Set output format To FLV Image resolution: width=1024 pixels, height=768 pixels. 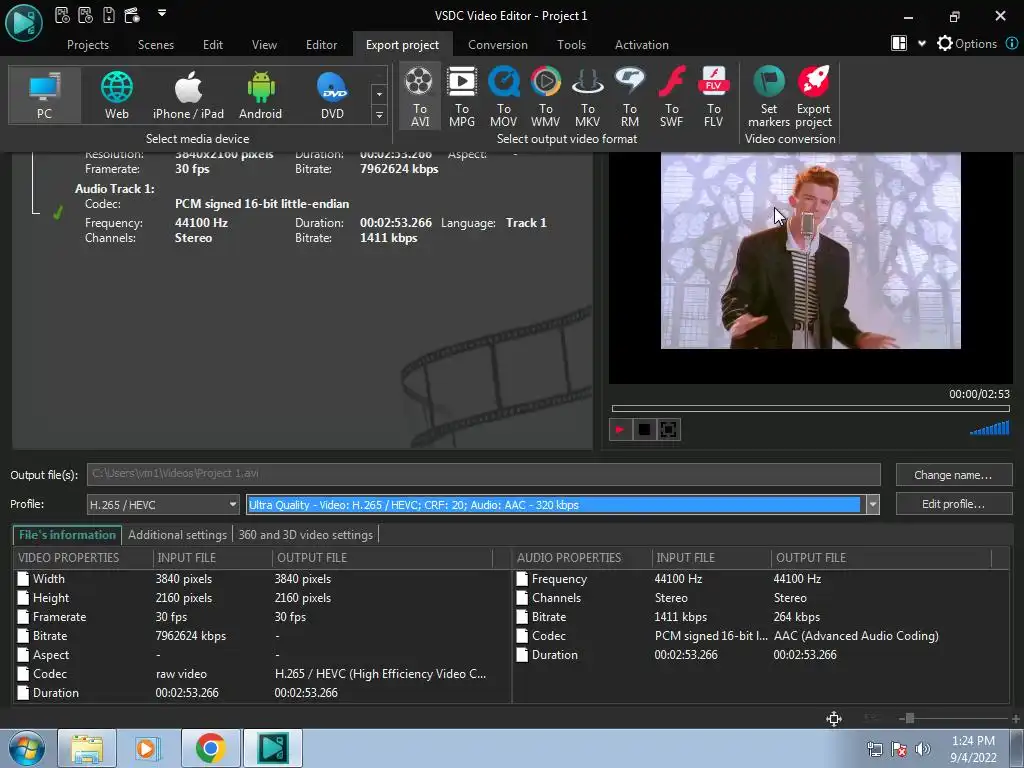coord(713,97)
